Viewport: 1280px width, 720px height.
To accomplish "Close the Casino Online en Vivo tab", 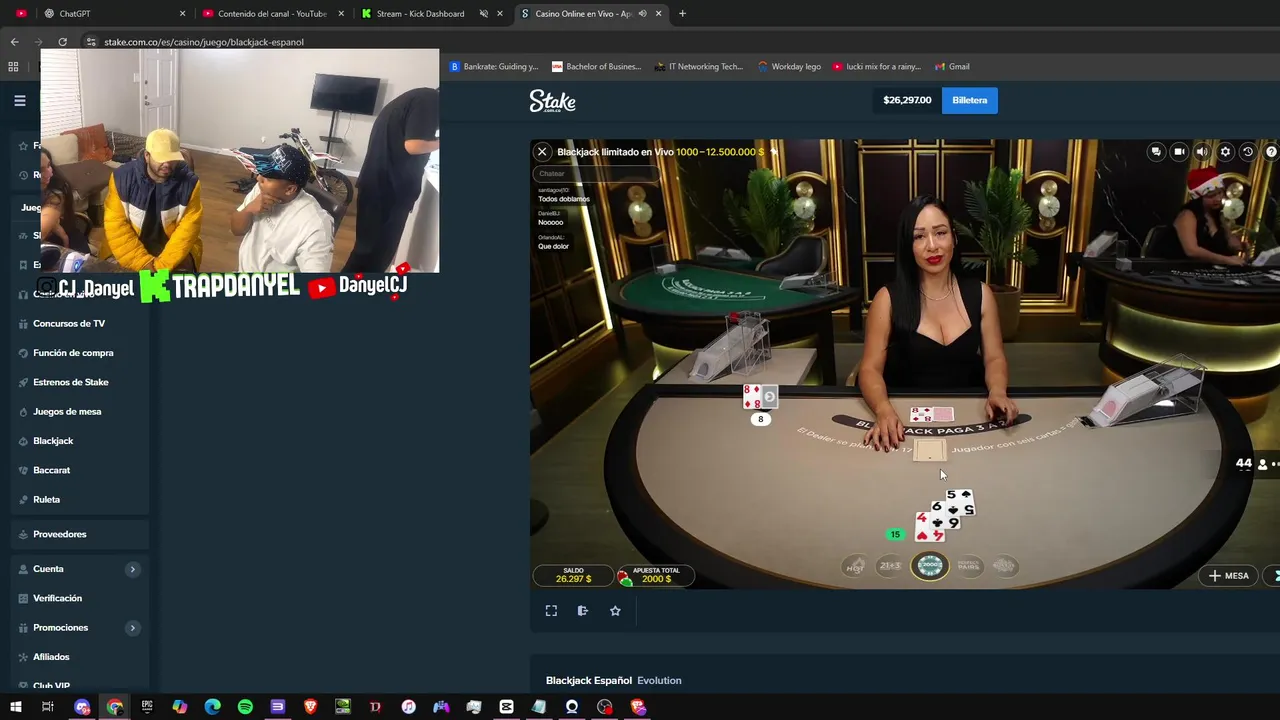I will 658,14.
